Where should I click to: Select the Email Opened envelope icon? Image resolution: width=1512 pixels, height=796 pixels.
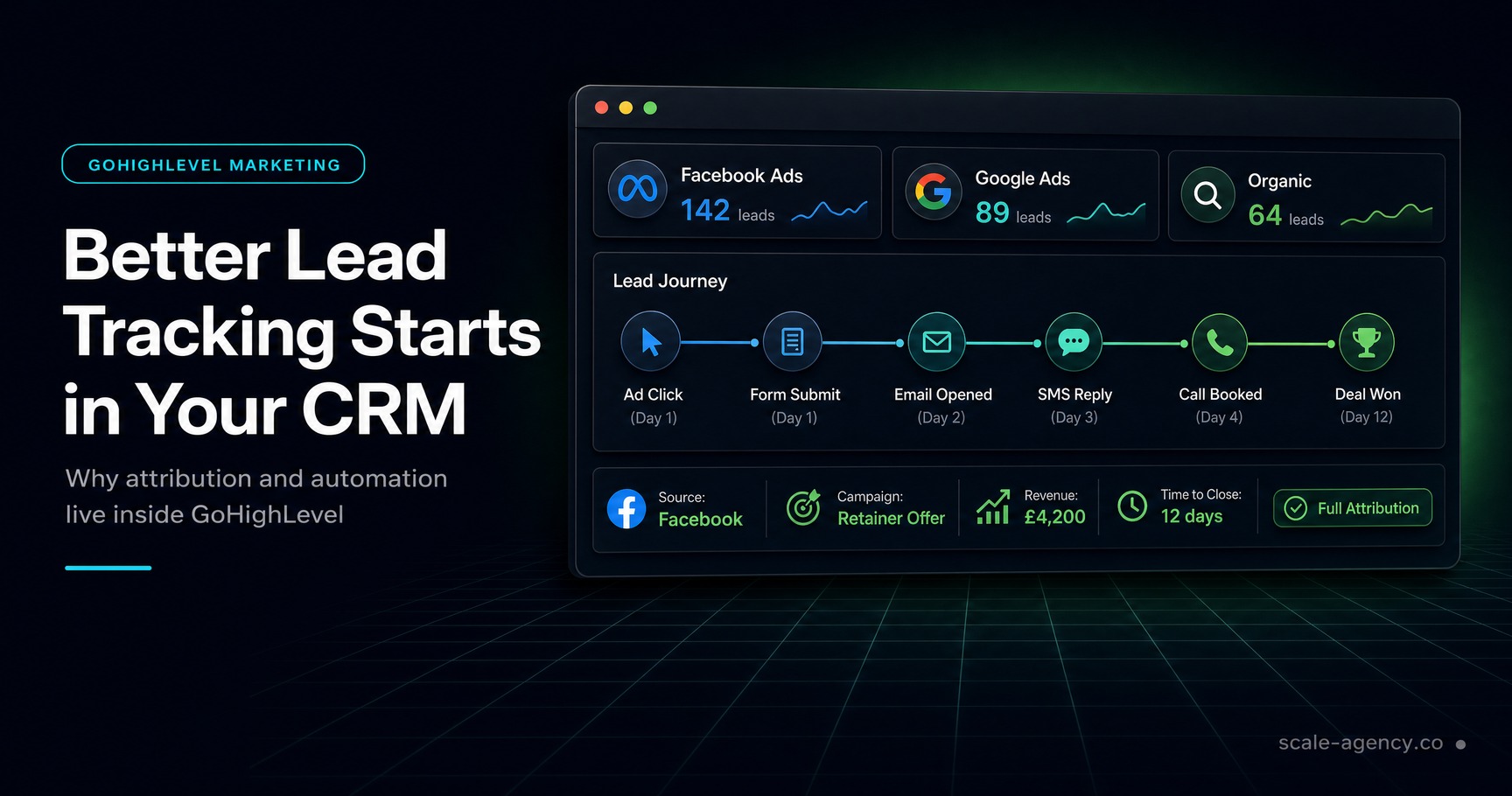click(x=937, y=342)
